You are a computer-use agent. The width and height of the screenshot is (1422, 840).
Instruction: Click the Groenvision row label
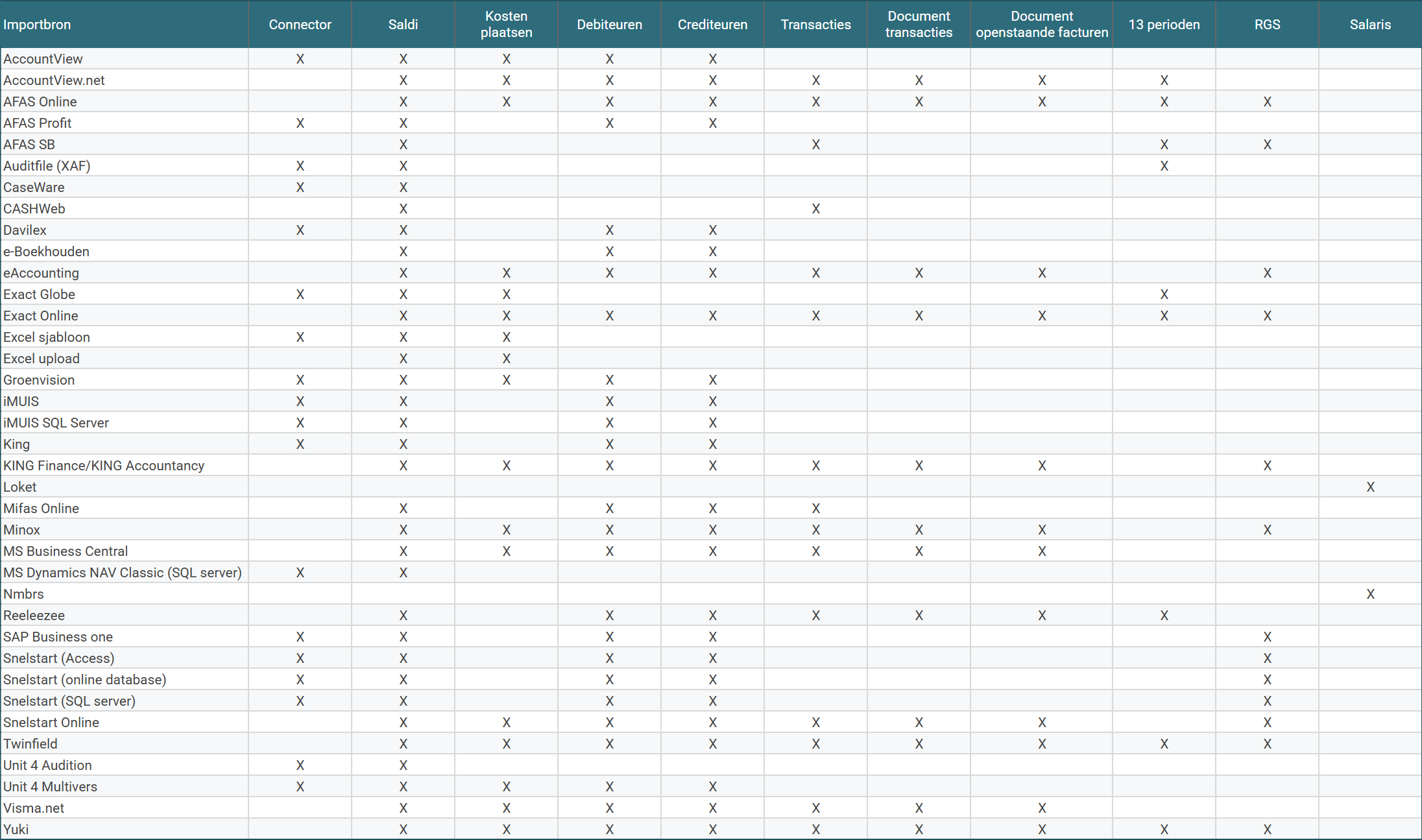click(39, 380)
